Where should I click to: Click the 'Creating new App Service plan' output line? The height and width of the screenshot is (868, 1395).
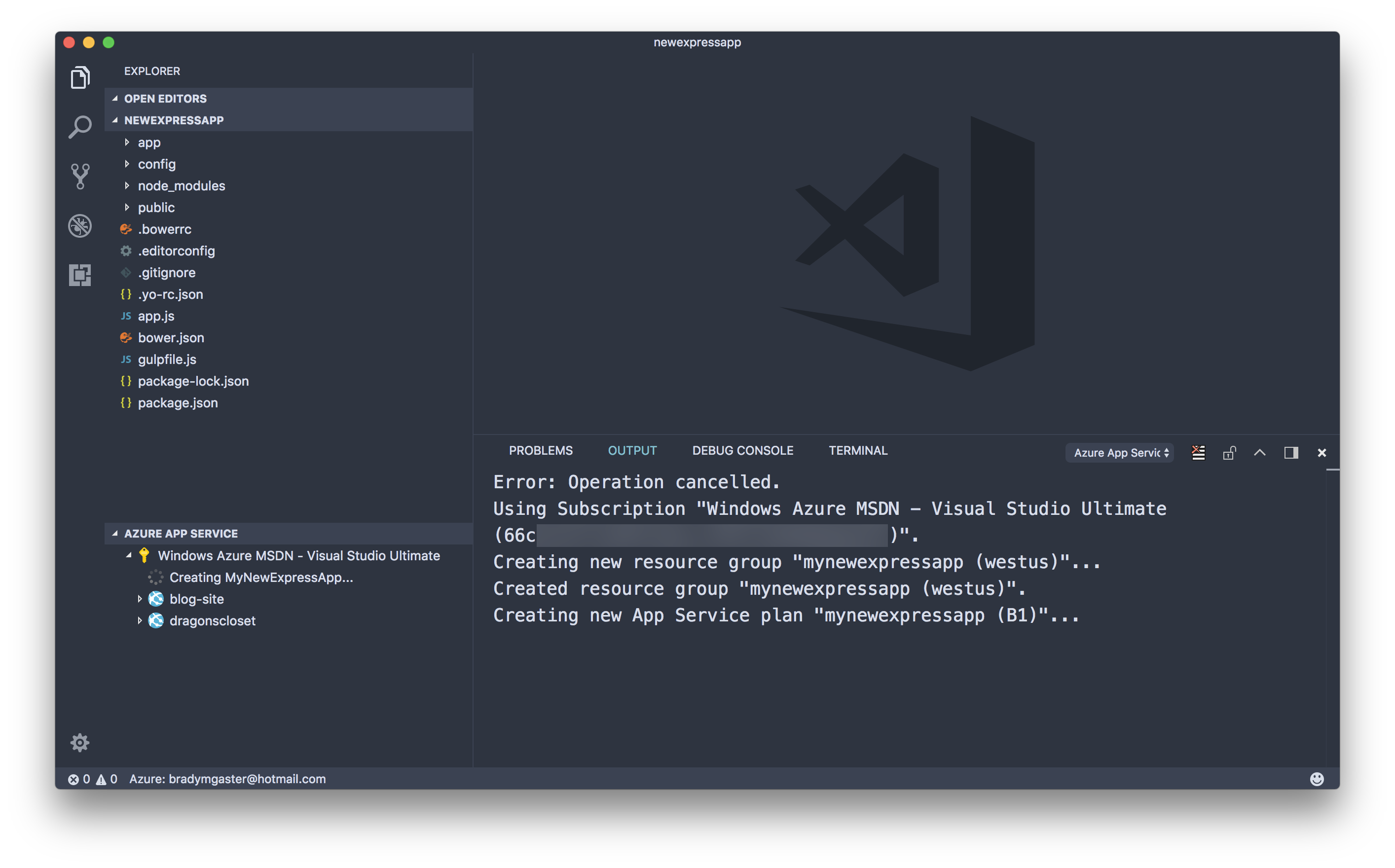[x=786, y=615]
